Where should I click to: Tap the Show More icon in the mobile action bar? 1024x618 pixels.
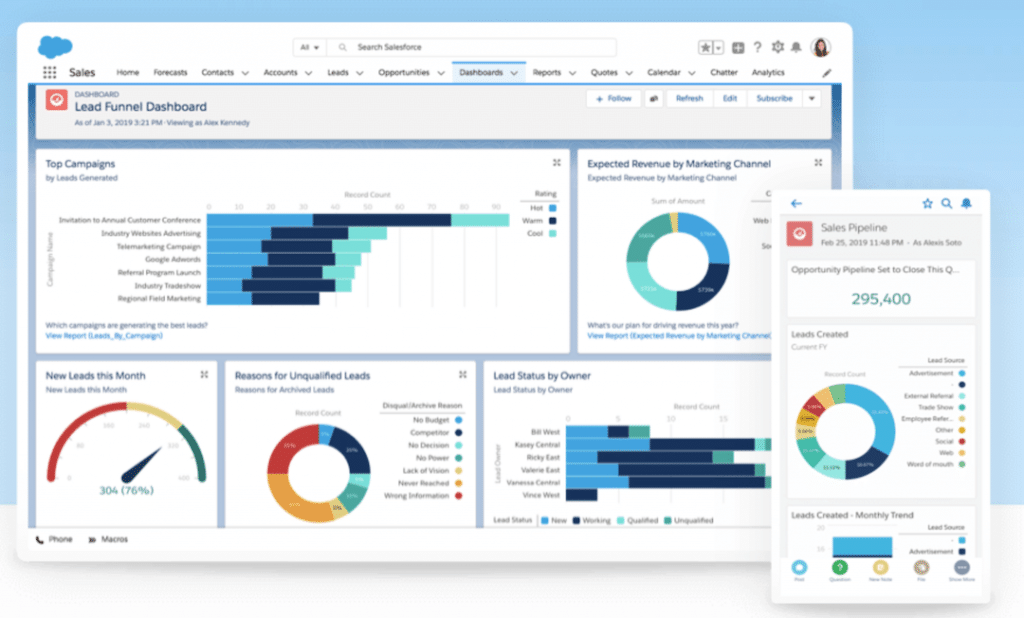tap(961, 568)
